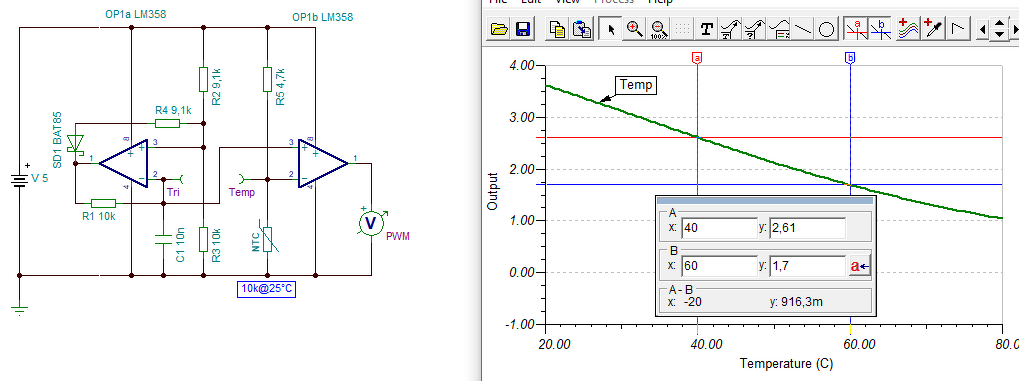Click the cursor B y value field
Viewport: 1019px width, 381px height.
(807, 266)
